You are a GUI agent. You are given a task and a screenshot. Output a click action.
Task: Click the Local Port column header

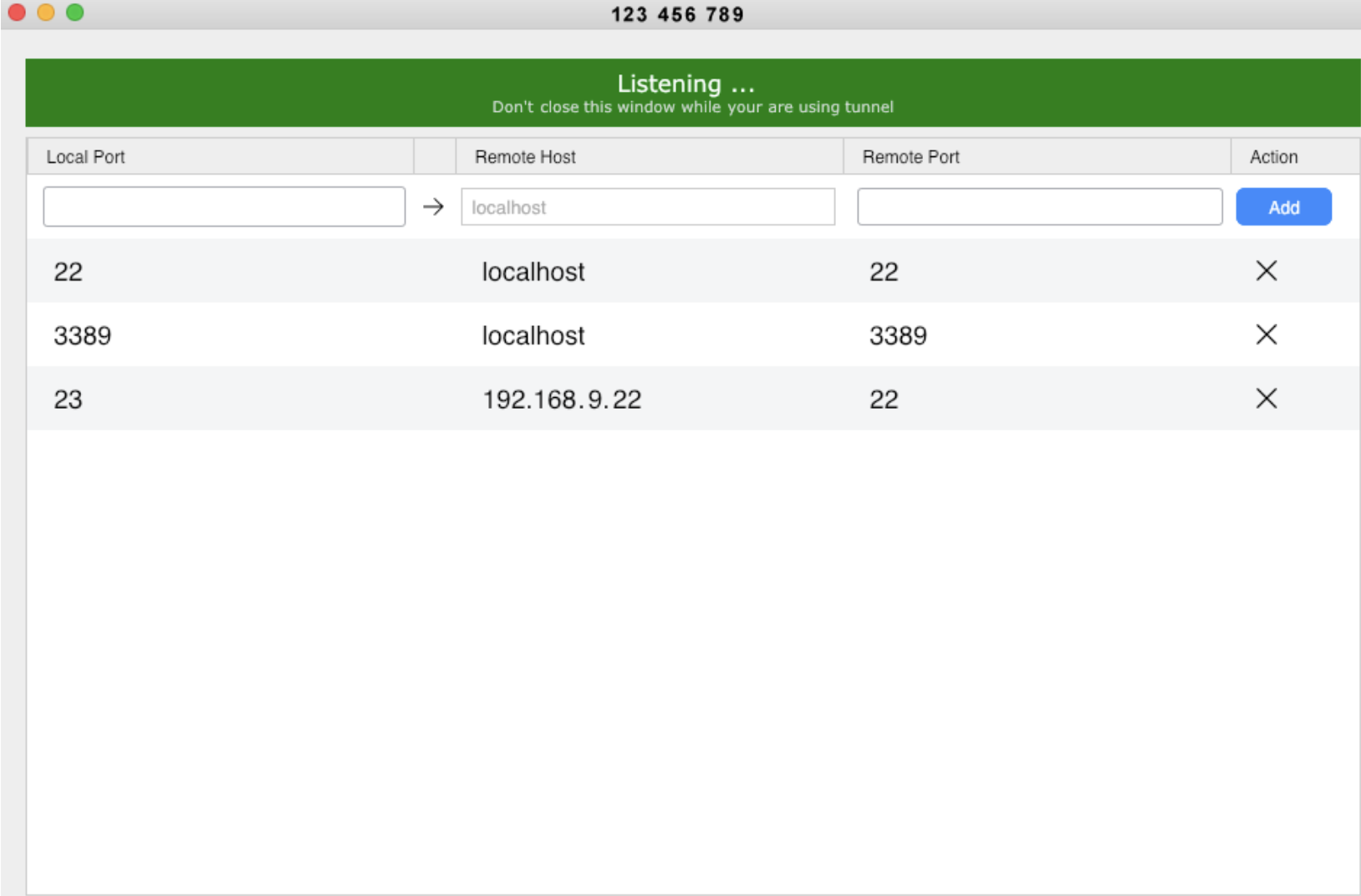(x=85, y=157)
